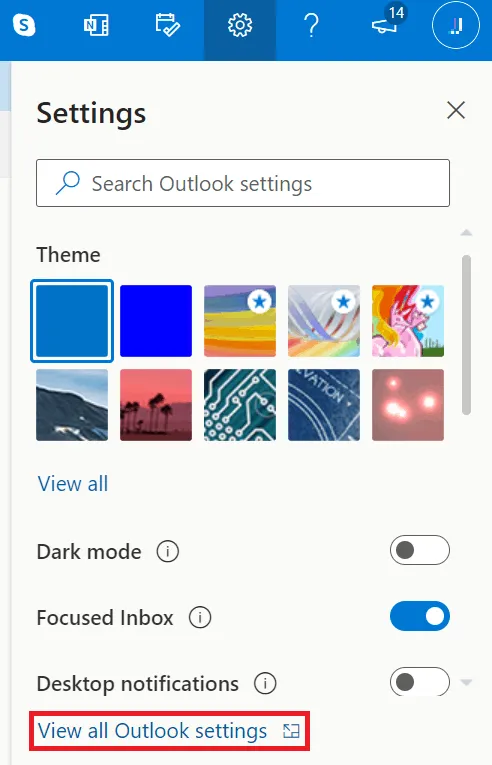492x765 pixels.
Task: Choose the pink bokeh lights theme
Action: 408,405
